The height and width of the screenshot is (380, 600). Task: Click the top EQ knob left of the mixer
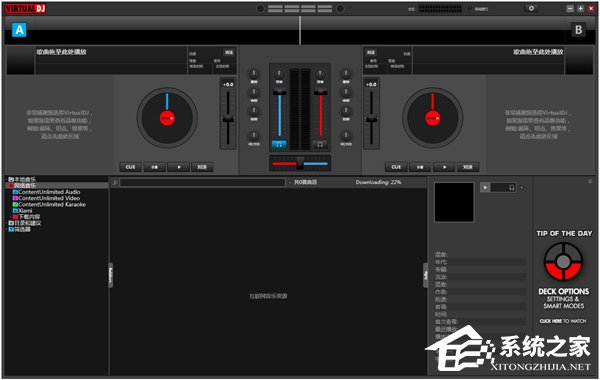pos(254,73)
